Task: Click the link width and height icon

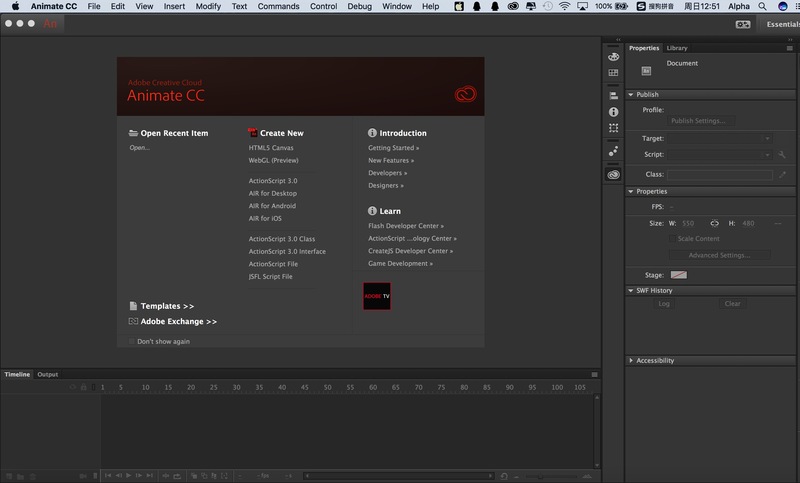Action: 714,223
